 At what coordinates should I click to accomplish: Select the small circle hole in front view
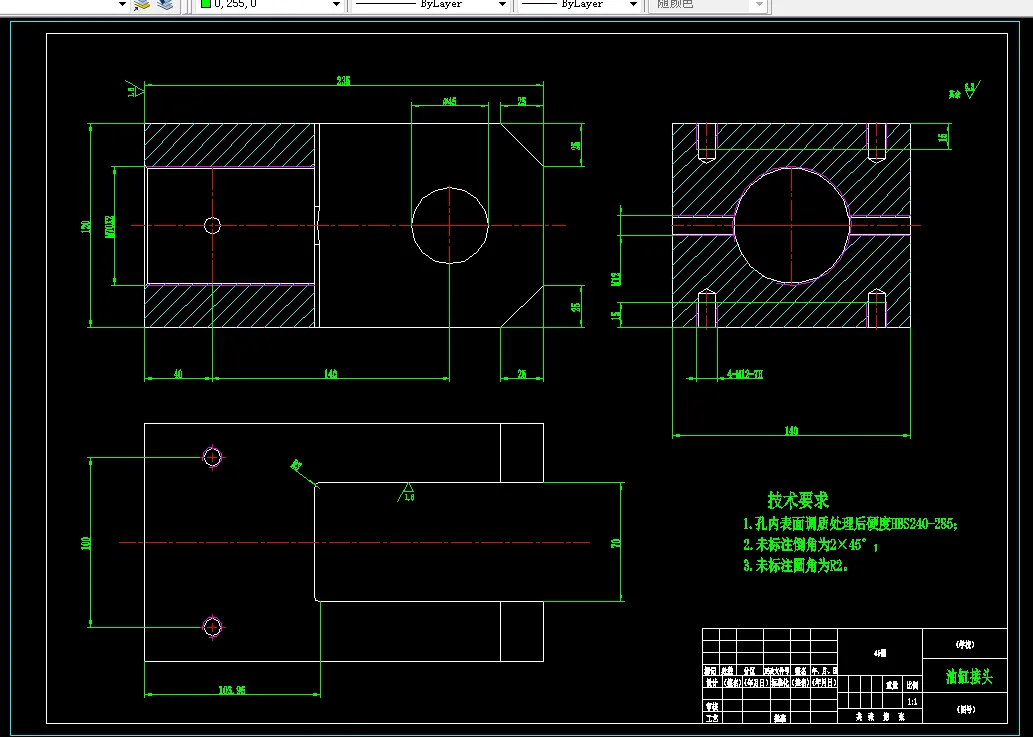pos(212,225)
